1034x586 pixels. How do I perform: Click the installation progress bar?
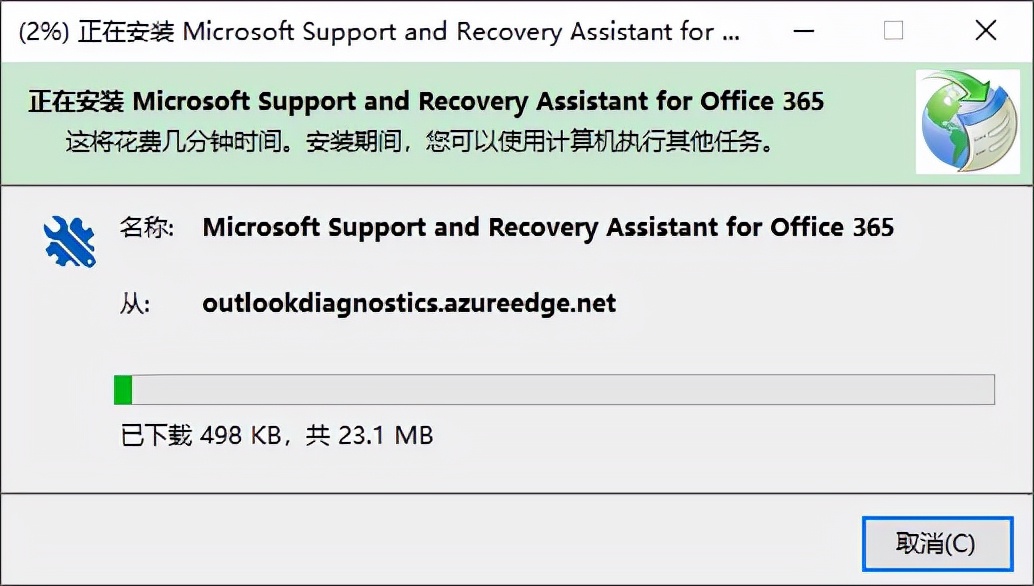[555, 389]
